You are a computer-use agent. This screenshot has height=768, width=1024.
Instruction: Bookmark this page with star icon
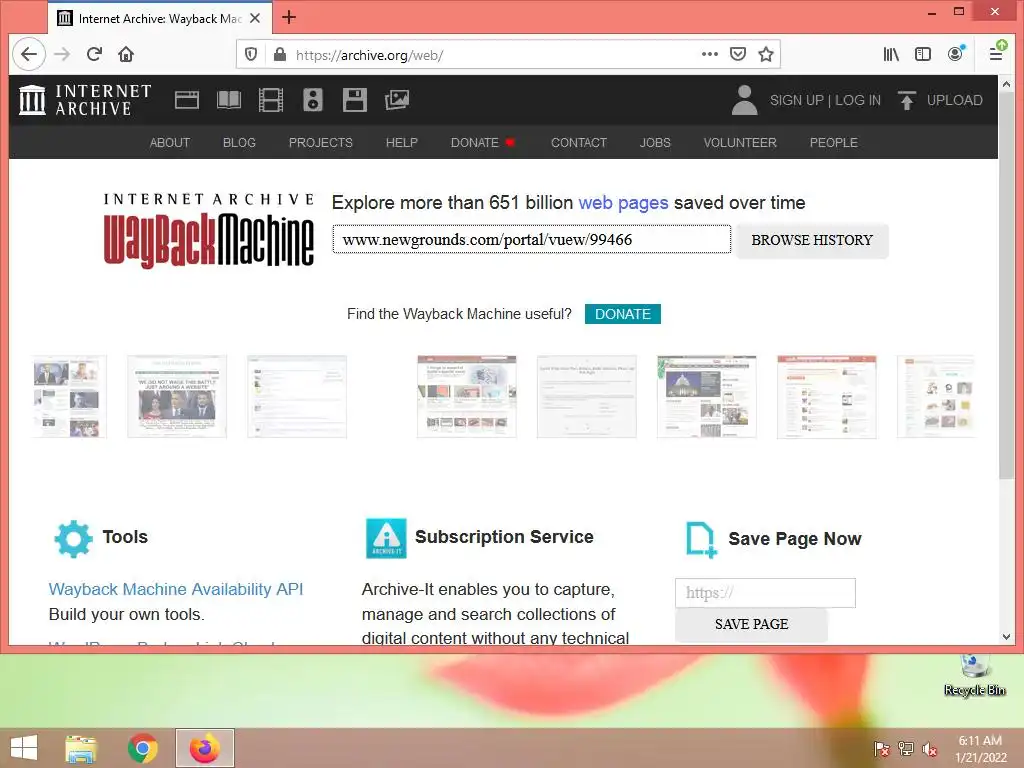pos(766,54)
